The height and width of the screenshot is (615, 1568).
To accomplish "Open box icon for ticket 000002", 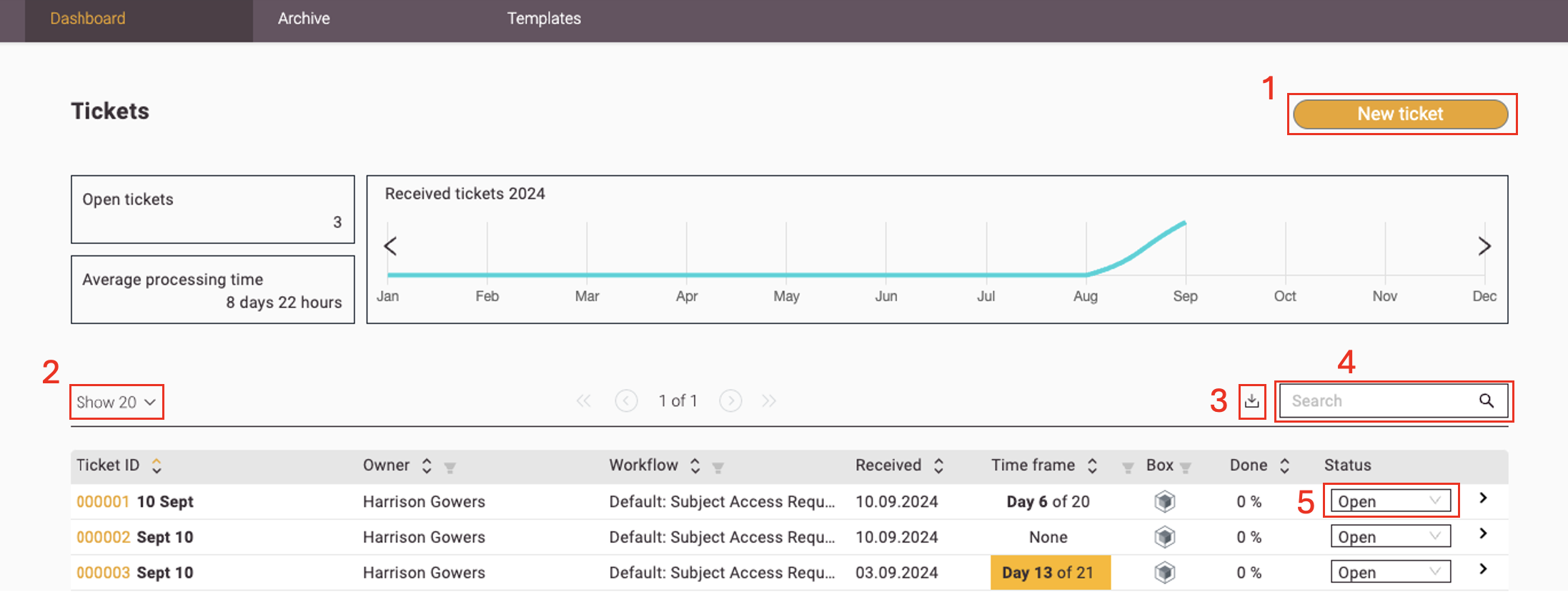I will coord(1165,537).
